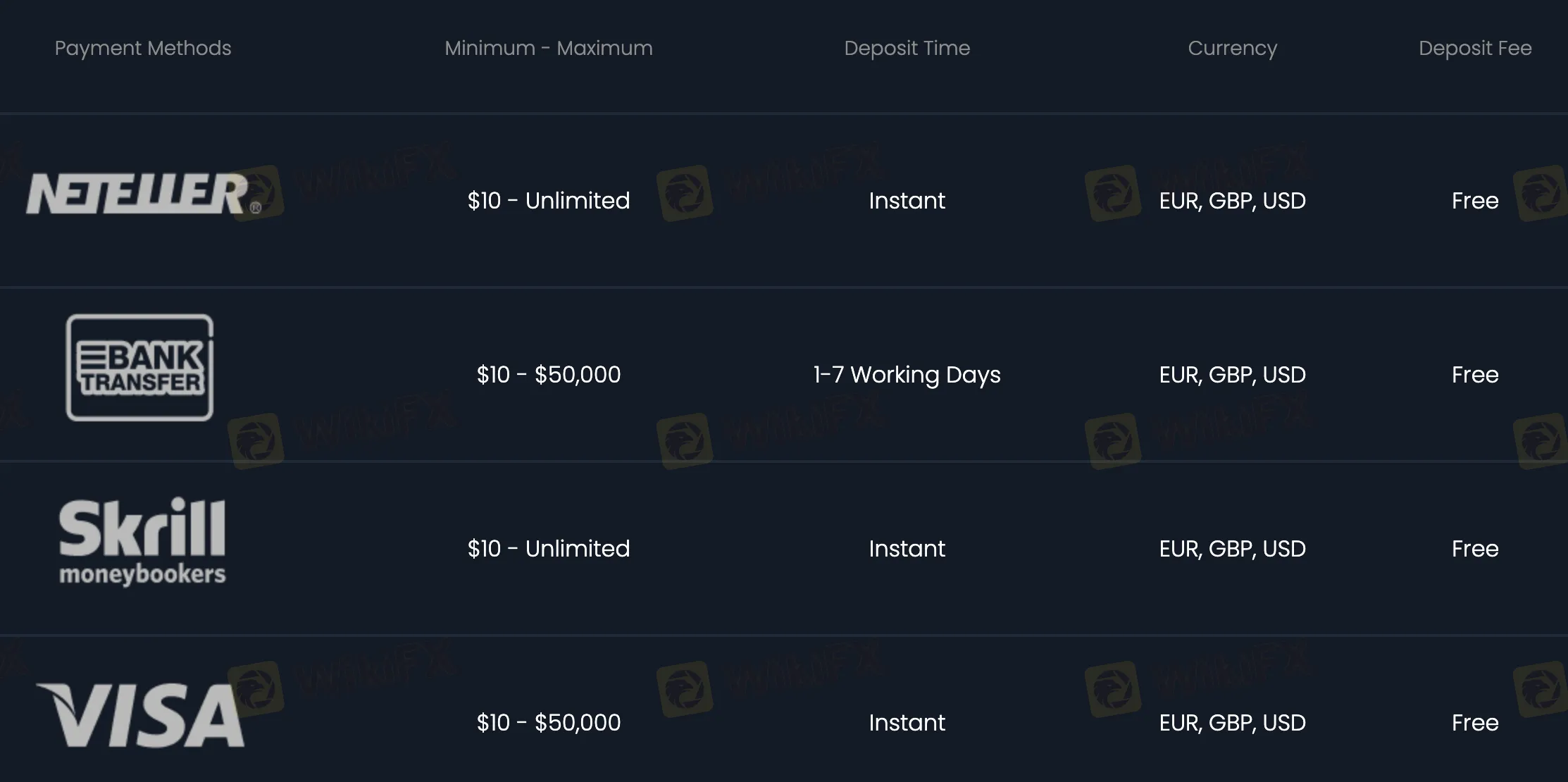Click Skrill's $10 - Unlimited range
1568x782 pixels.
click(549, 549)
